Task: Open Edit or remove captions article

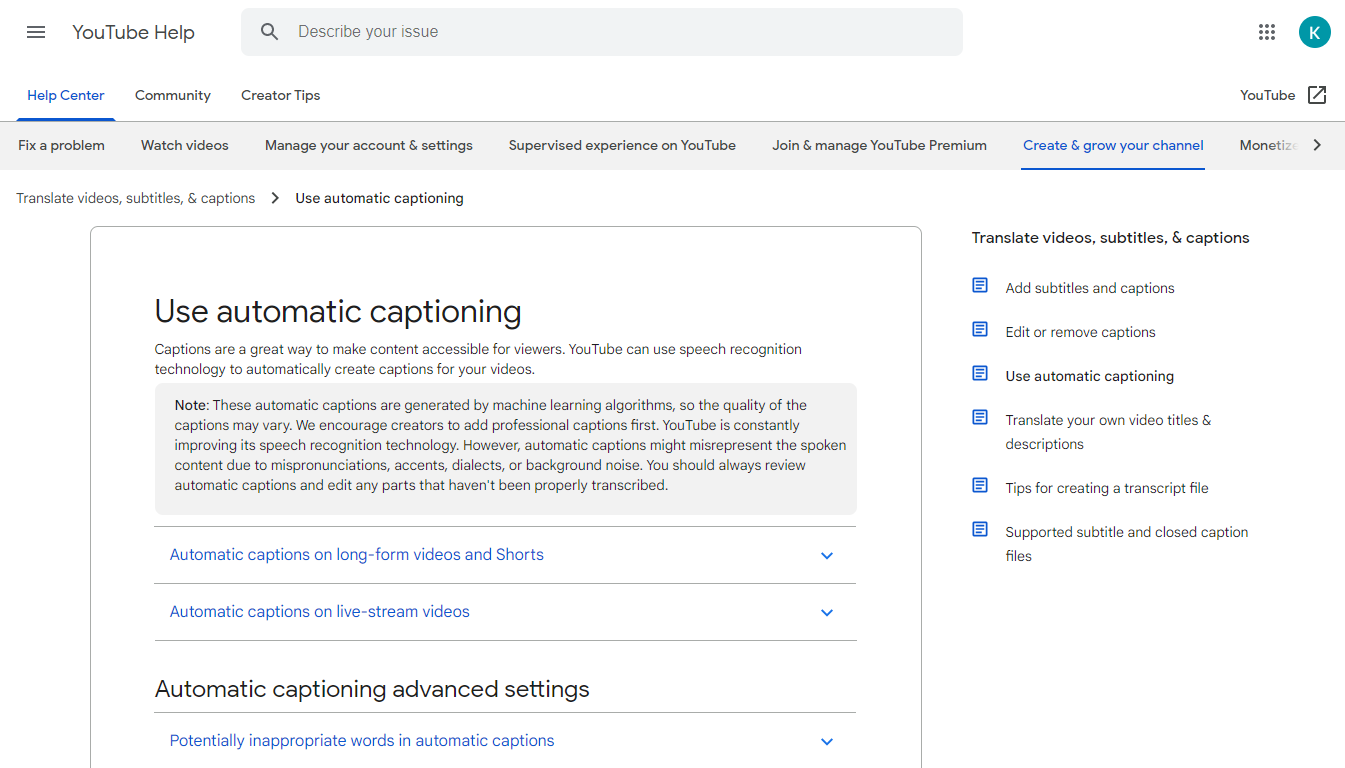Action: pyautogui.click(x=1080, y=332)
